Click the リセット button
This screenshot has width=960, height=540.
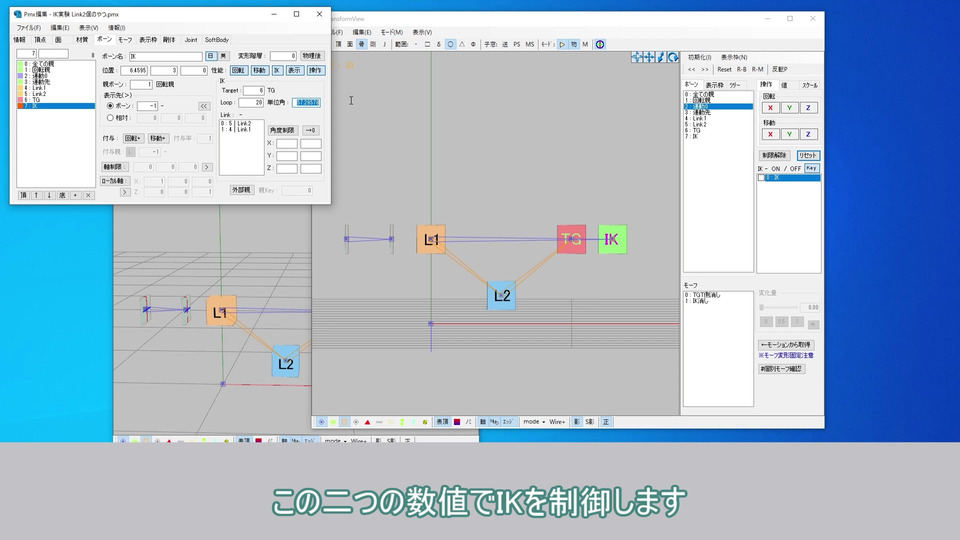click(808, 156)
